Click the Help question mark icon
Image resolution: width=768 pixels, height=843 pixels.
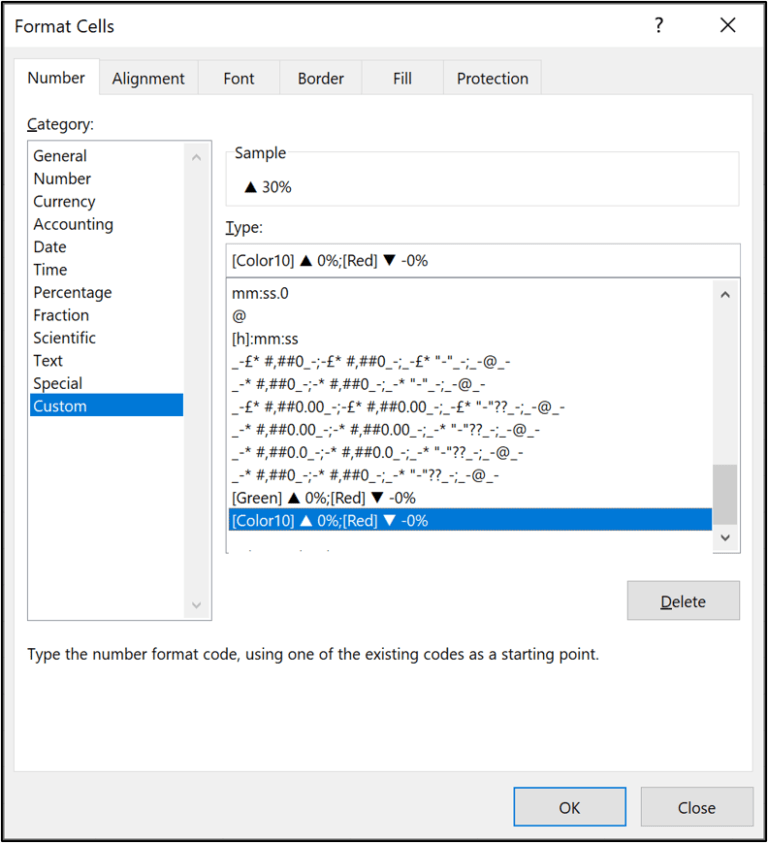pyautogui.click(x=659, y=26)
